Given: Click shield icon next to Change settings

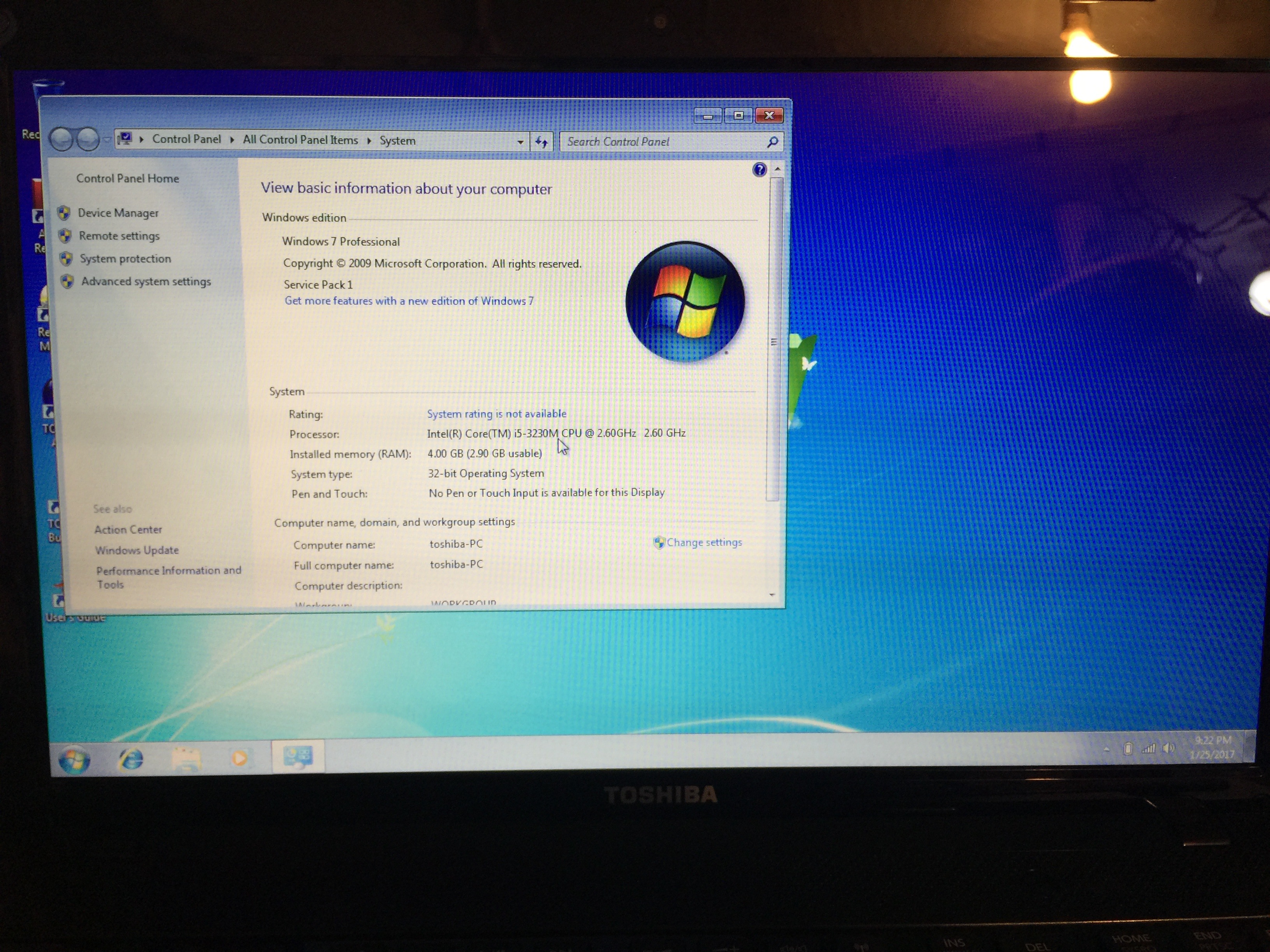Looking at the screenshot, I should pos(659,542).
